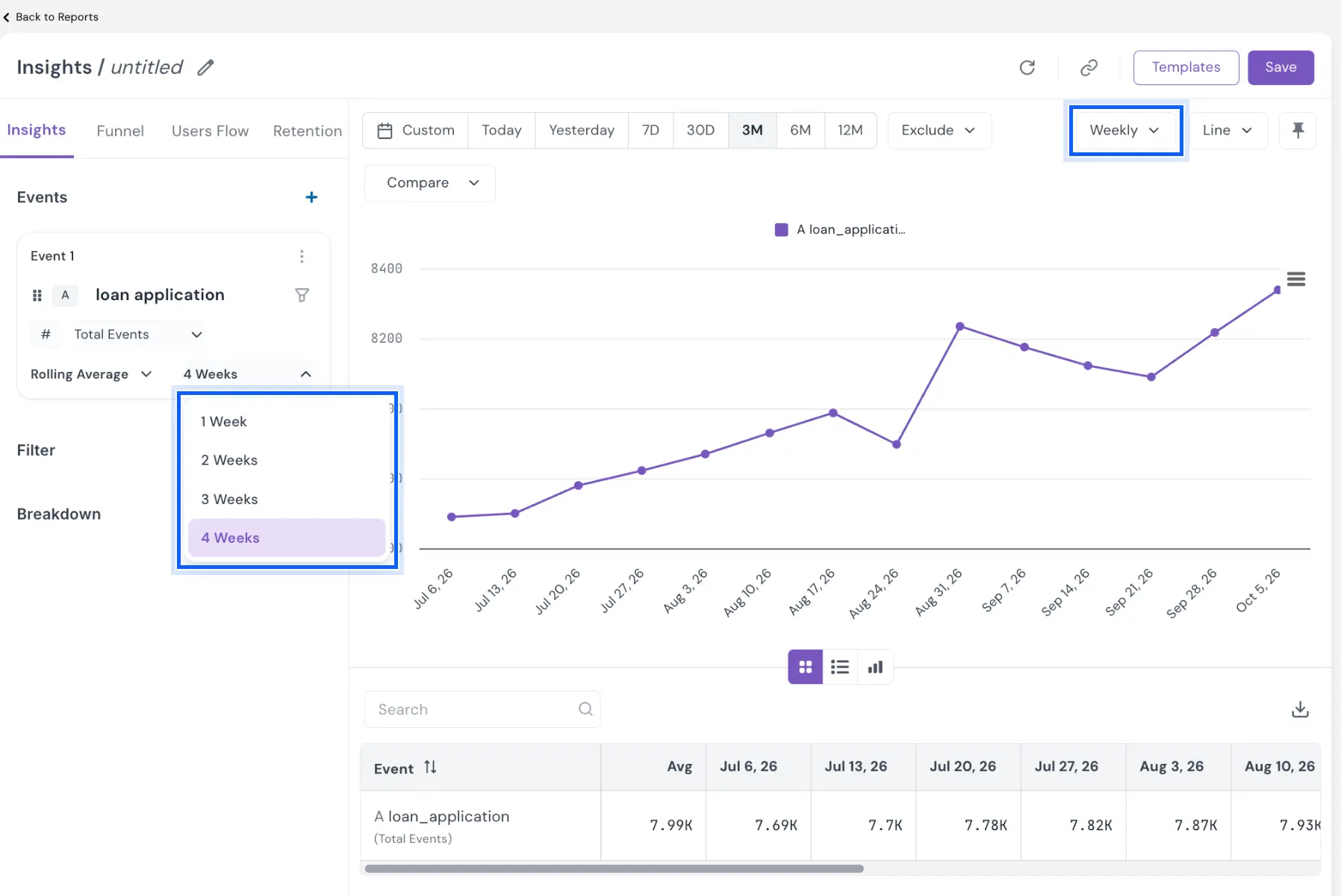Sort the Event column
This screenshot has height=896, width=1341.
tap(430, 767)
